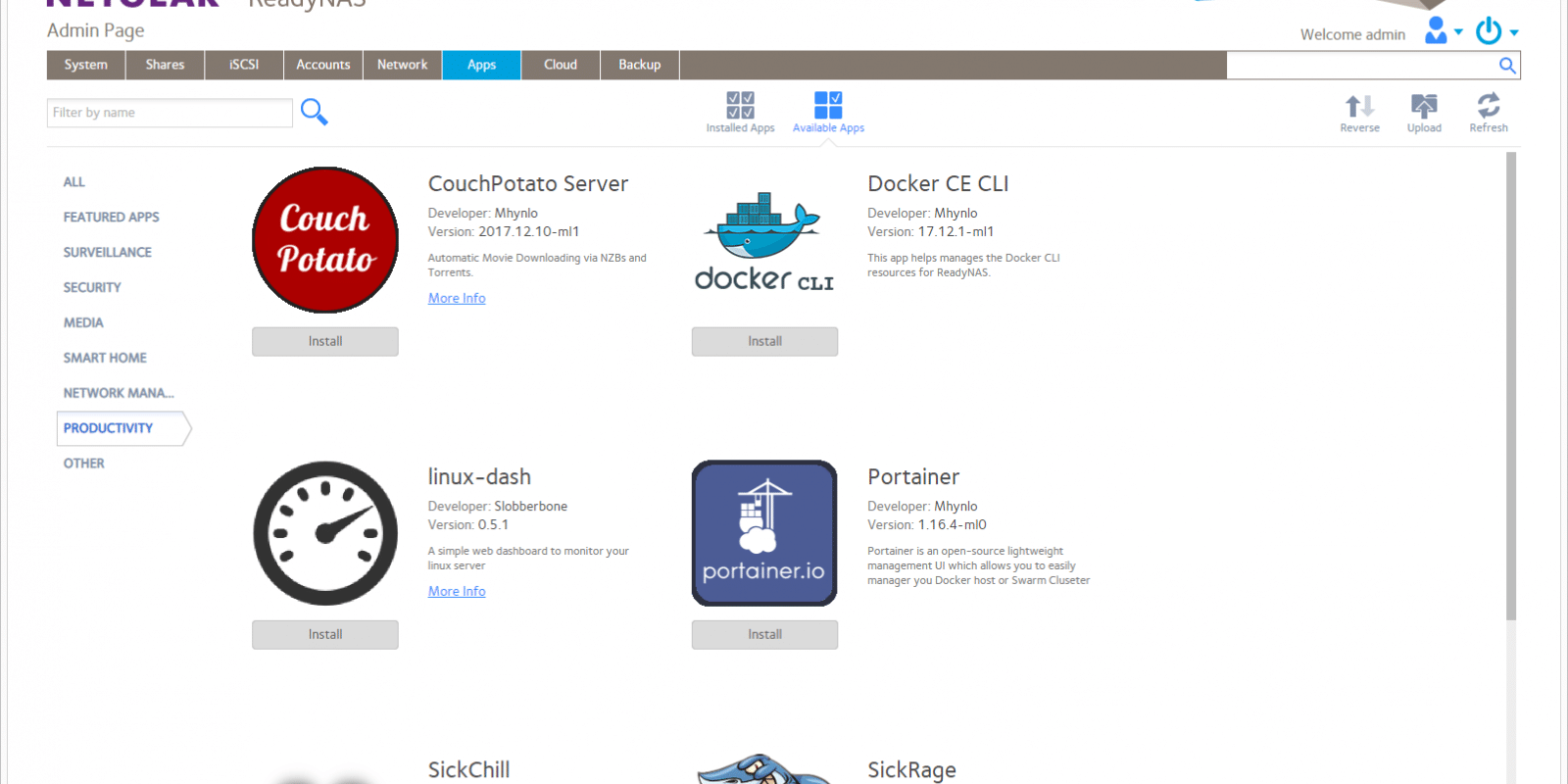This screenshot has height=784, width=1568.
Task: Click the SickChill app title
Action: point(468,770)
